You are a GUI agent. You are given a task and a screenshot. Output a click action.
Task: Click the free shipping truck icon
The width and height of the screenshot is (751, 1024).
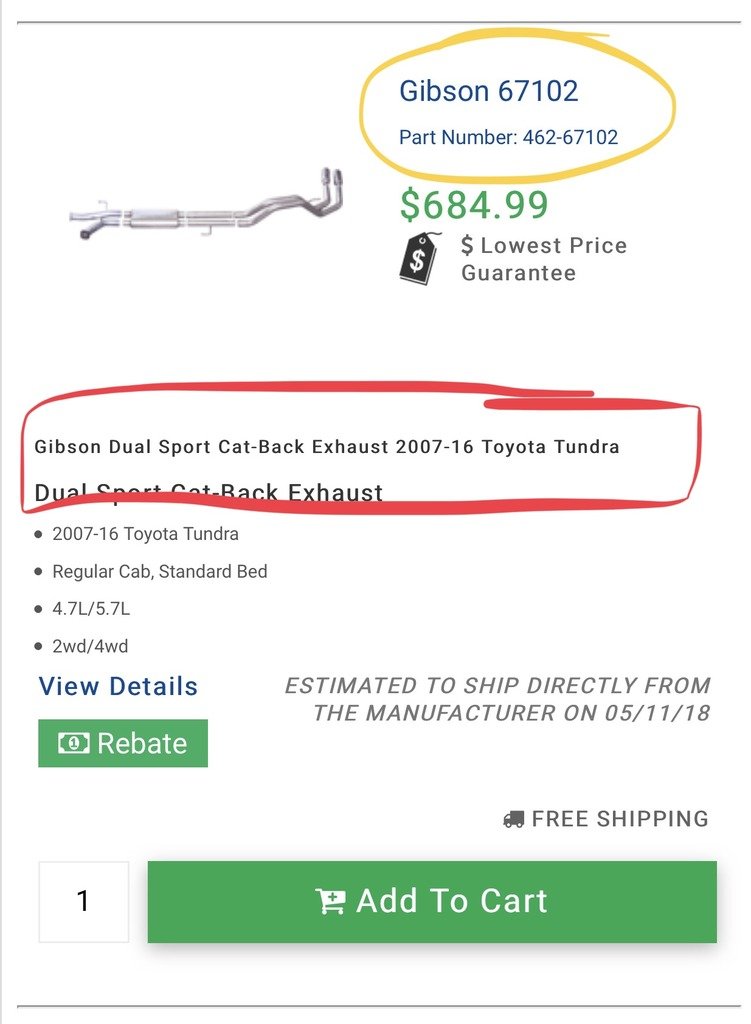click(514, 819)
